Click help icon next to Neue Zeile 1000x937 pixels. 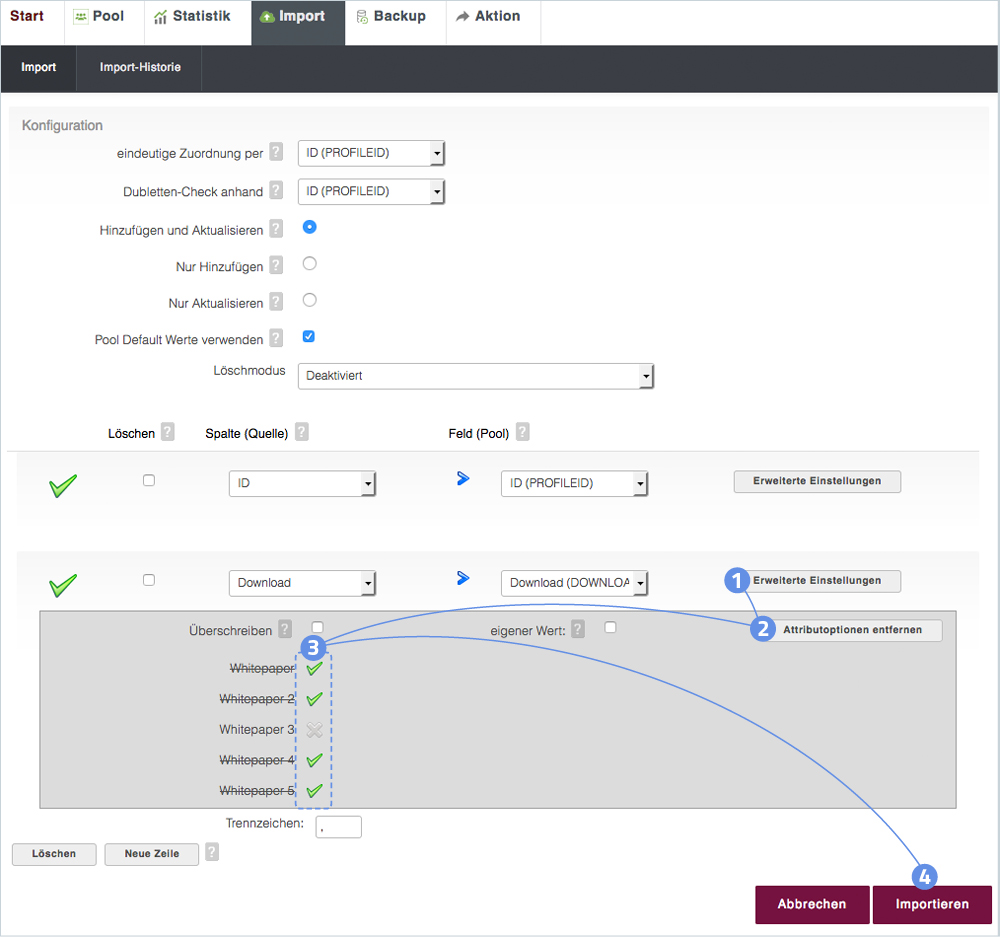[211, 852]
